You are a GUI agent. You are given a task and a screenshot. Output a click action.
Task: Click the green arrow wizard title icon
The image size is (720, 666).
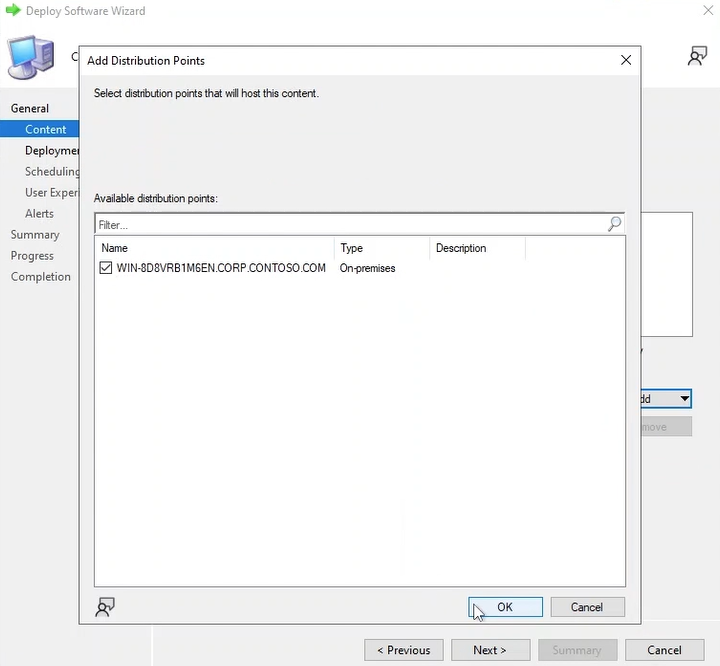pyautogui.click(x=13, y=10)
